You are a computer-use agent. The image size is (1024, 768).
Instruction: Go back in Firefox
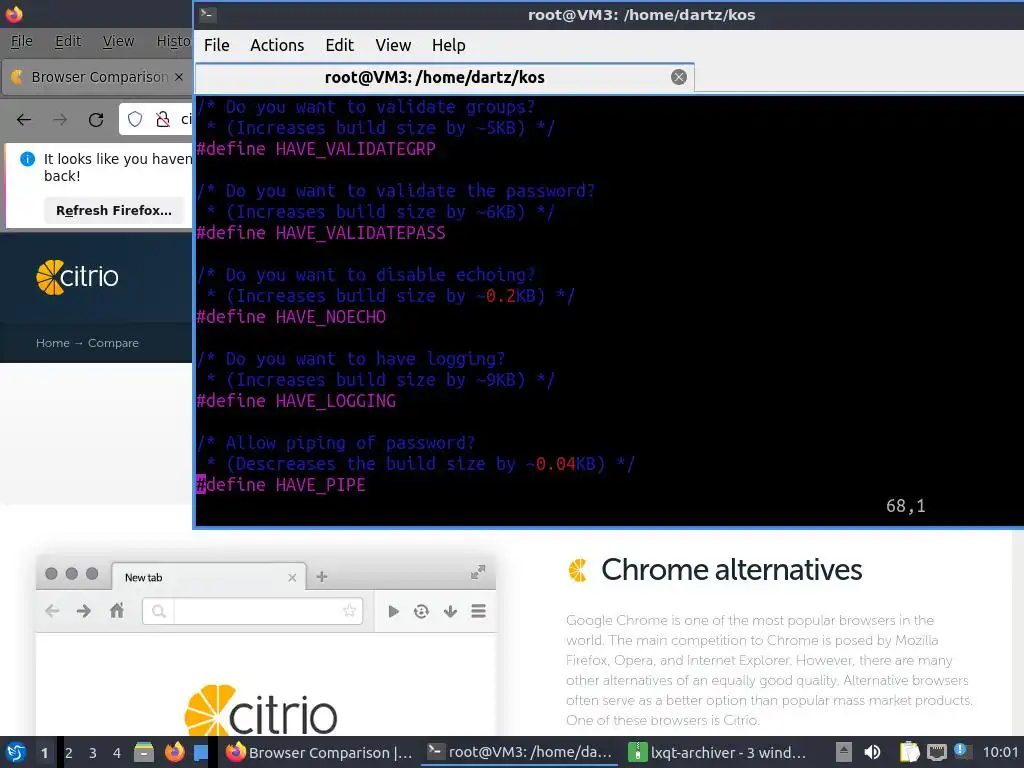[24, 120]
